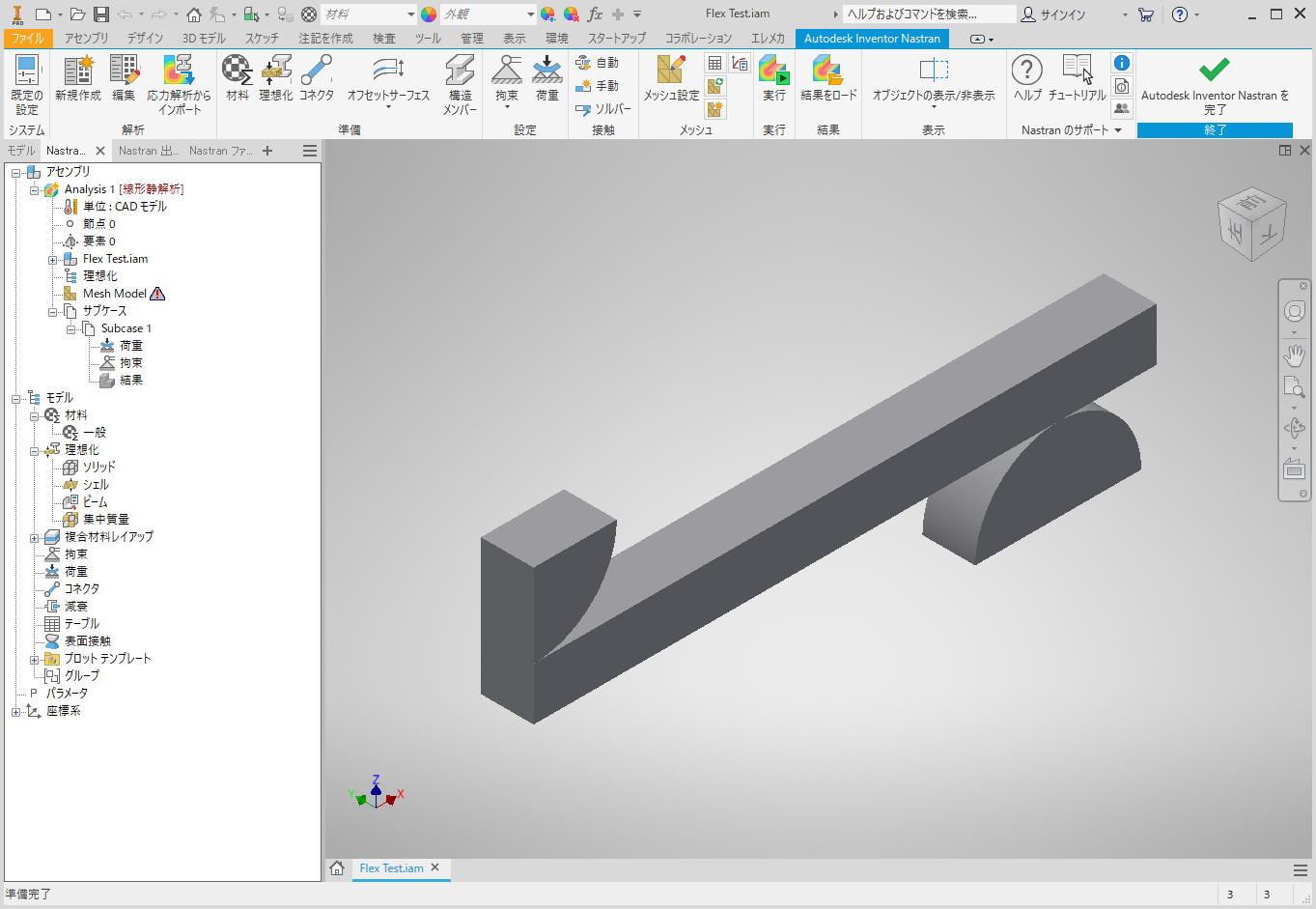1316x909 pixels.
Task: Switch to the スケッチ ribbon tab
Action: [262, 39]
